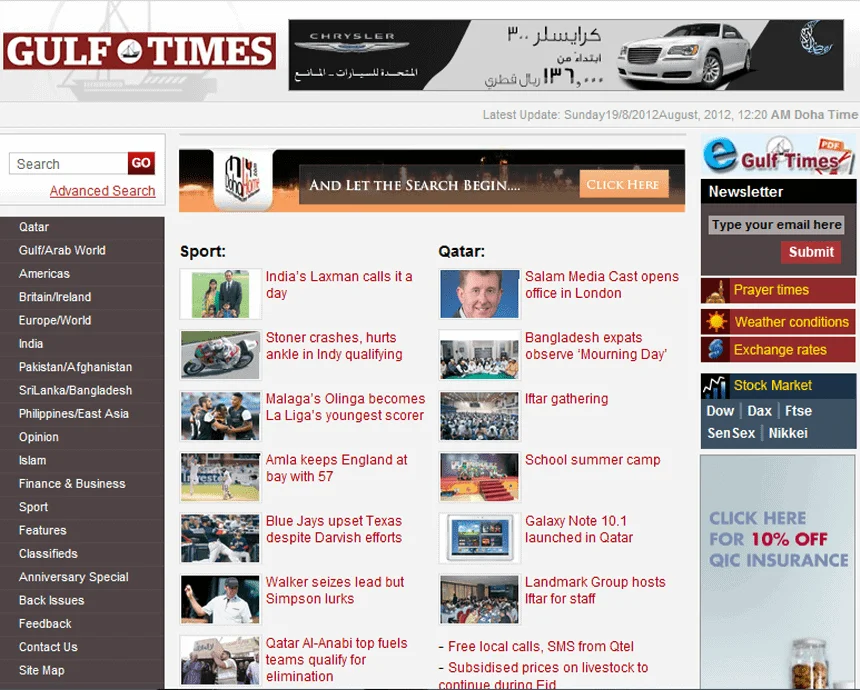This screenshot has width=860, height=690.
Task: Open Britain/Ireland news section
Action: [55, 297]
